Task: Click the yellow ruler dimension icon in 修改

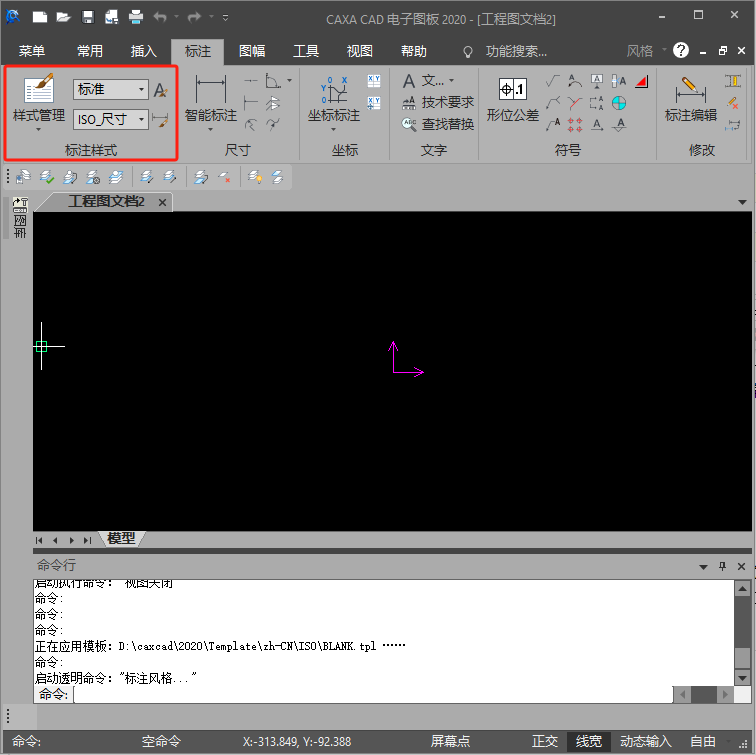Action: click(x=733, y=81)
